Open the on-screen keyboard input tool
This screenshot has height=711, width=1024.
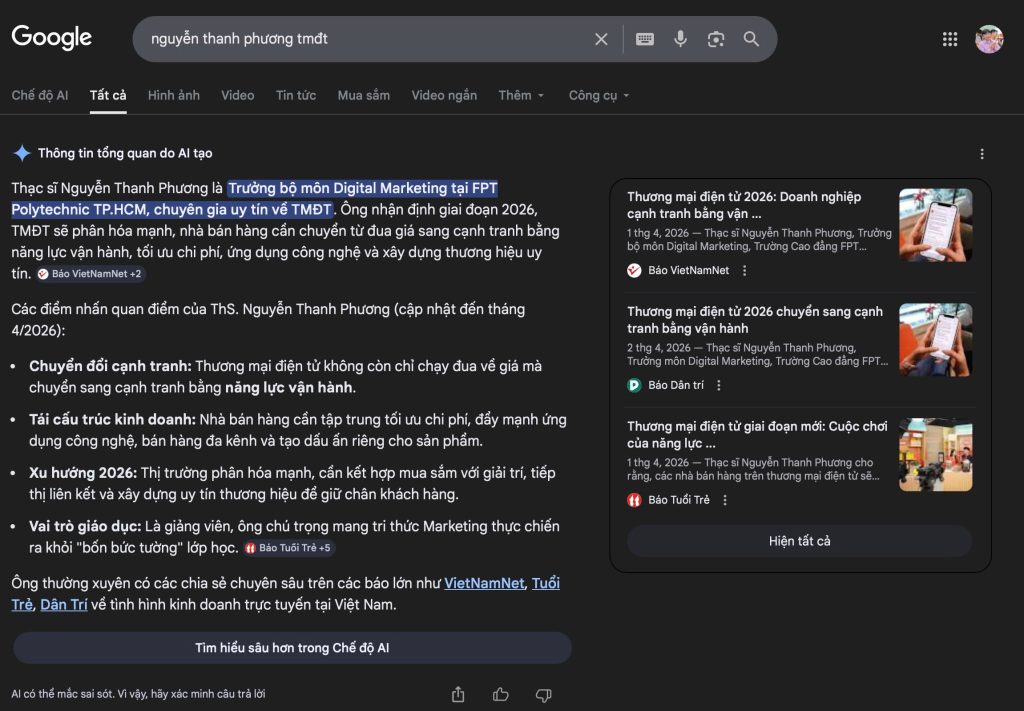point(645,39)
